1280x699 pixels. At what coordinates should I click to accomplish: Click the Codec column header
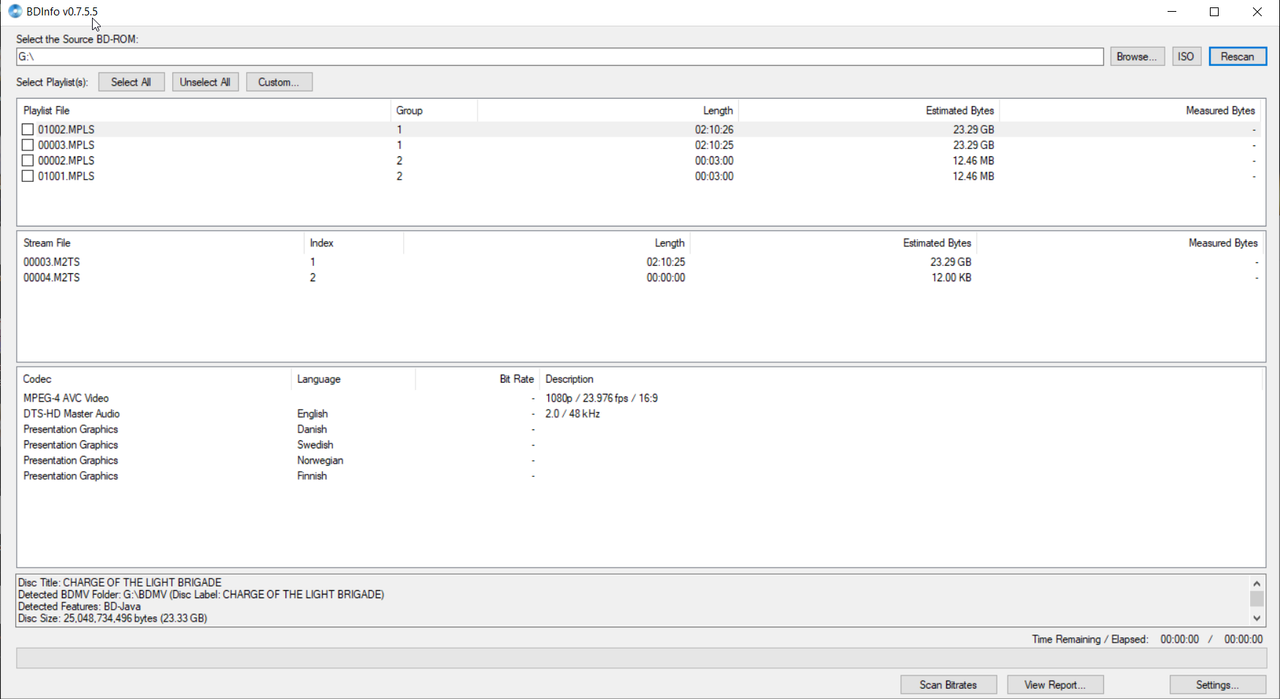click(155, 379)
